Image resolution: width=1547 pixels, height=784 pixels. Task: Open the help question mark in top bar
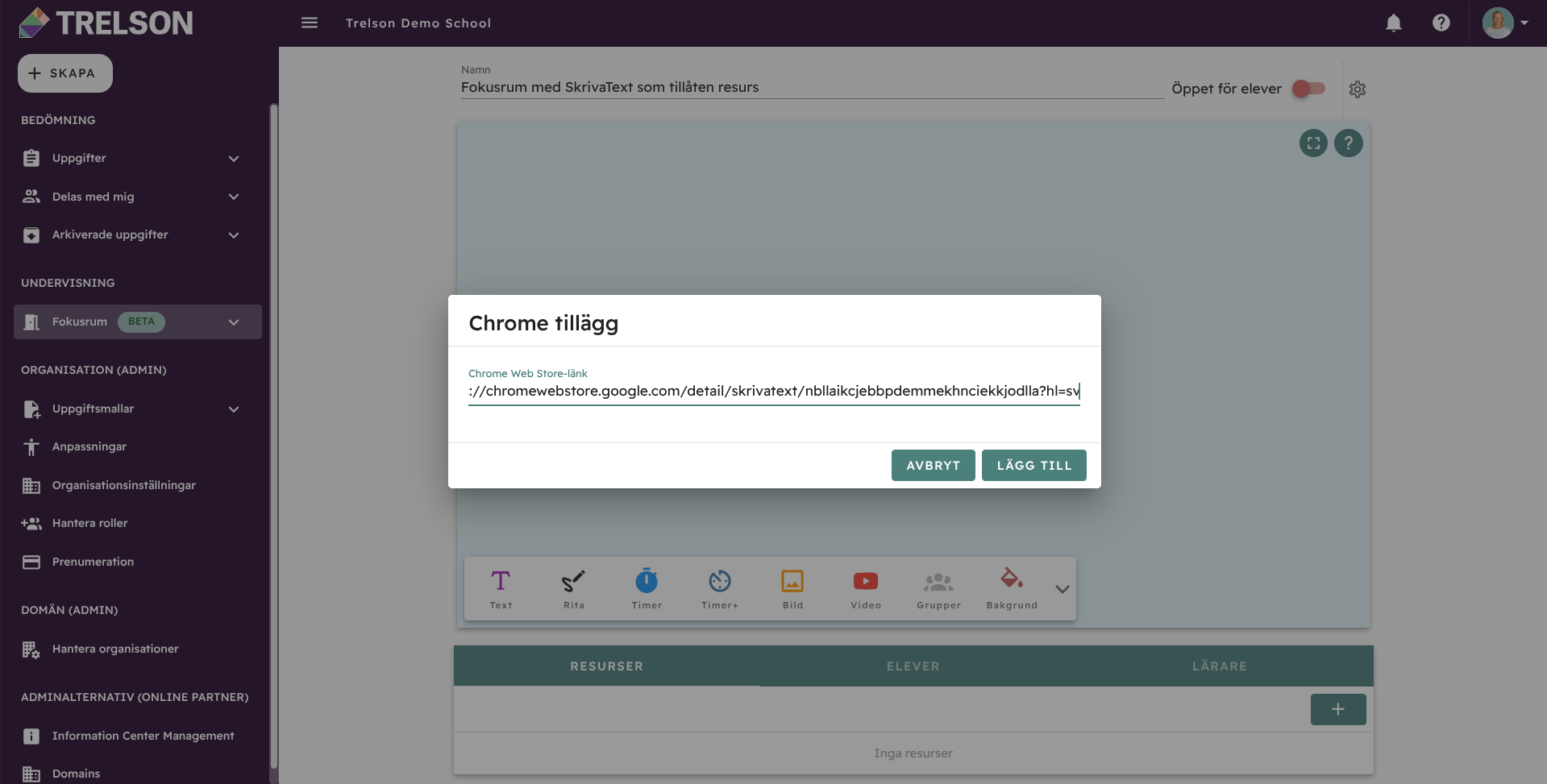pyautogui.click(x=1441, y=23)
